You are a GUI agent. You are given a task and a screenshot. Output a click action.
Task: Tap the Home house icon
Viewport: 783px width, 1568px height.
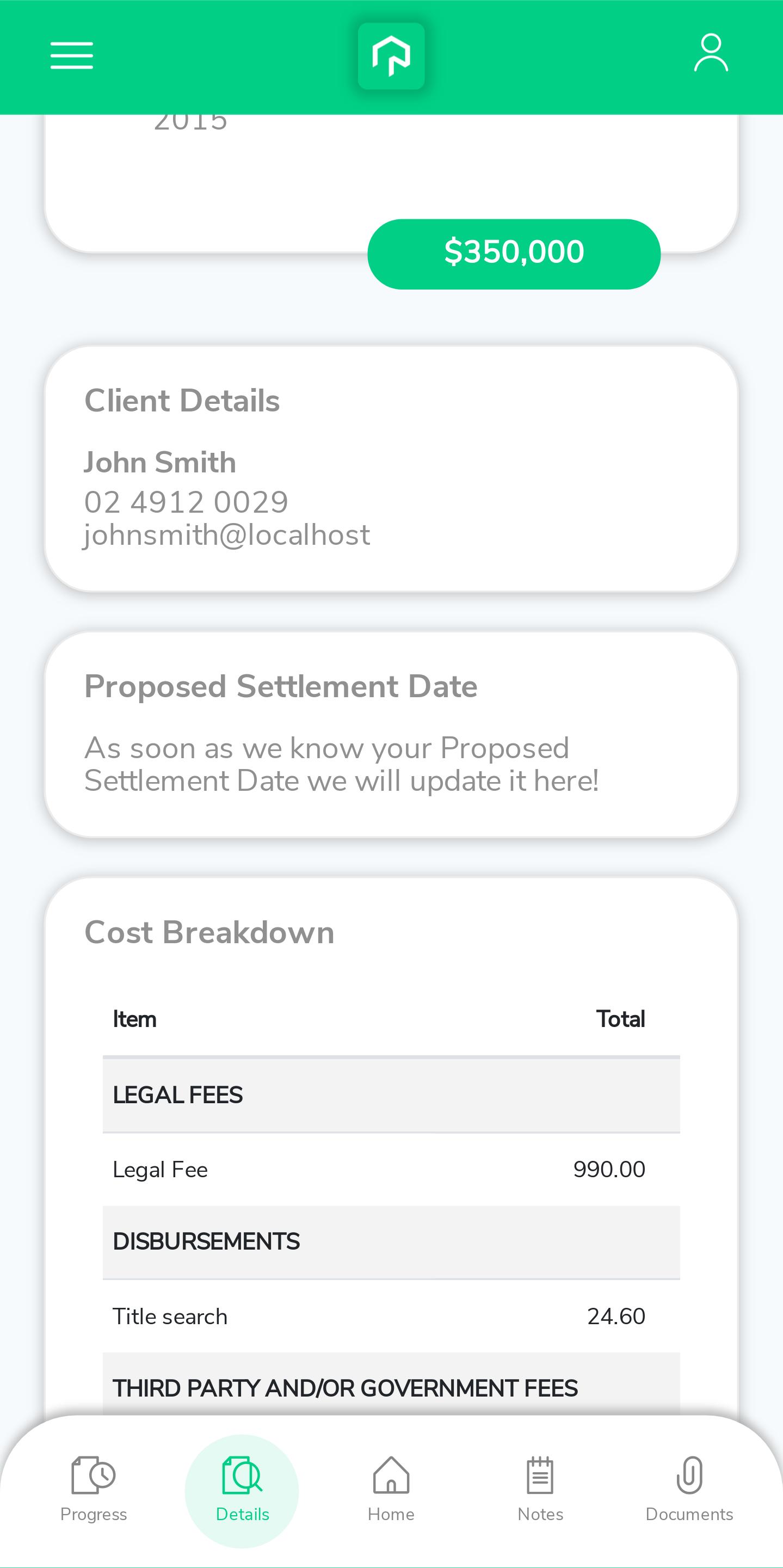(391, 1475)
